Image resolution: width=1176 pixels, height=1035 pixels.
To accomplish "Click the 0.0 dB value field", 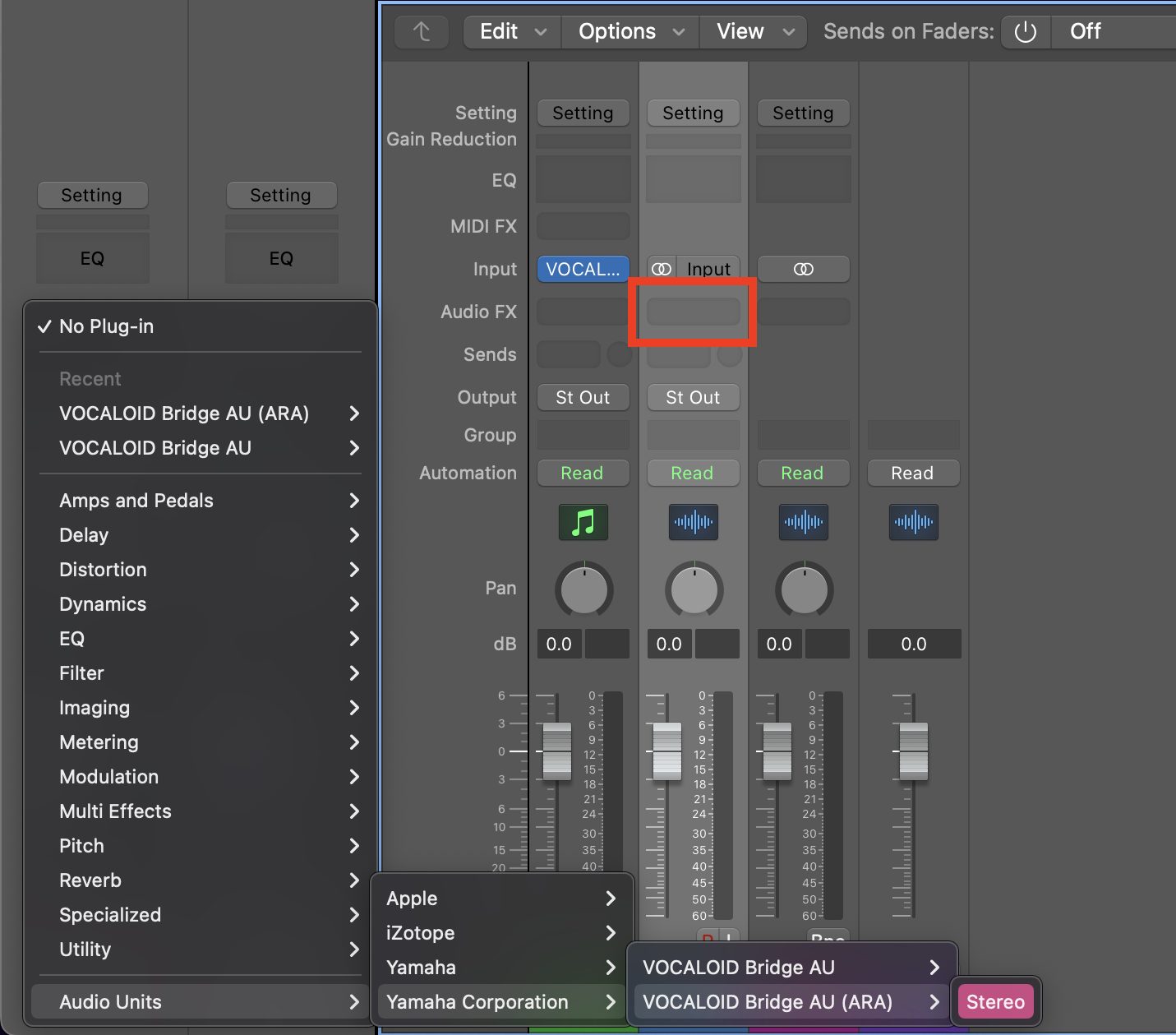I will (559, 644).
